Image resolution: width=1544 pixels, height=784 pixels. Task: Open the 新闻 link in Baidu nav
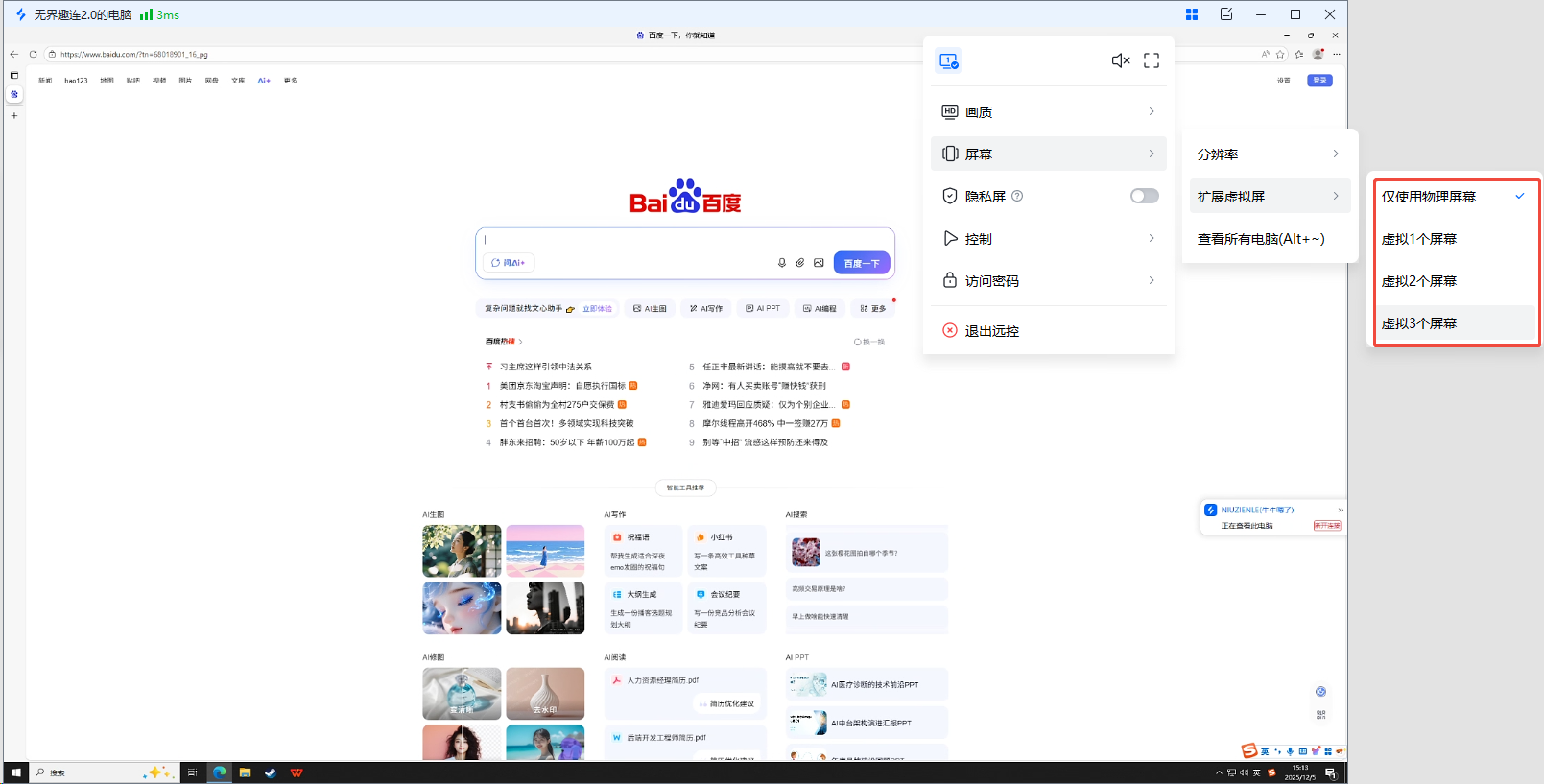(45, 81)
